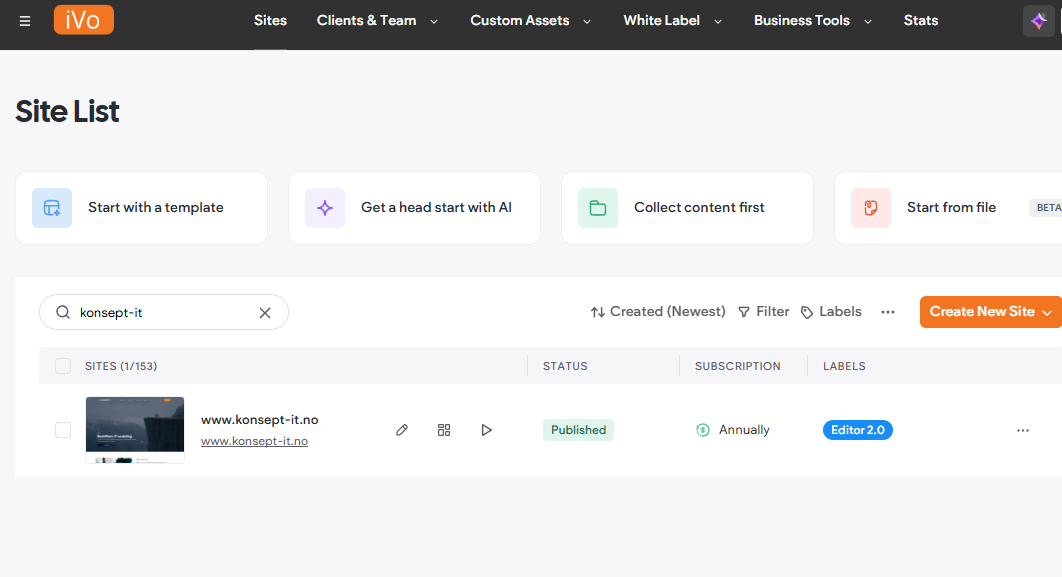Click the konsept-it site thumbnail
Image resolution: width=1062 pixels, height=577 pixels.
tap(135, 430)
